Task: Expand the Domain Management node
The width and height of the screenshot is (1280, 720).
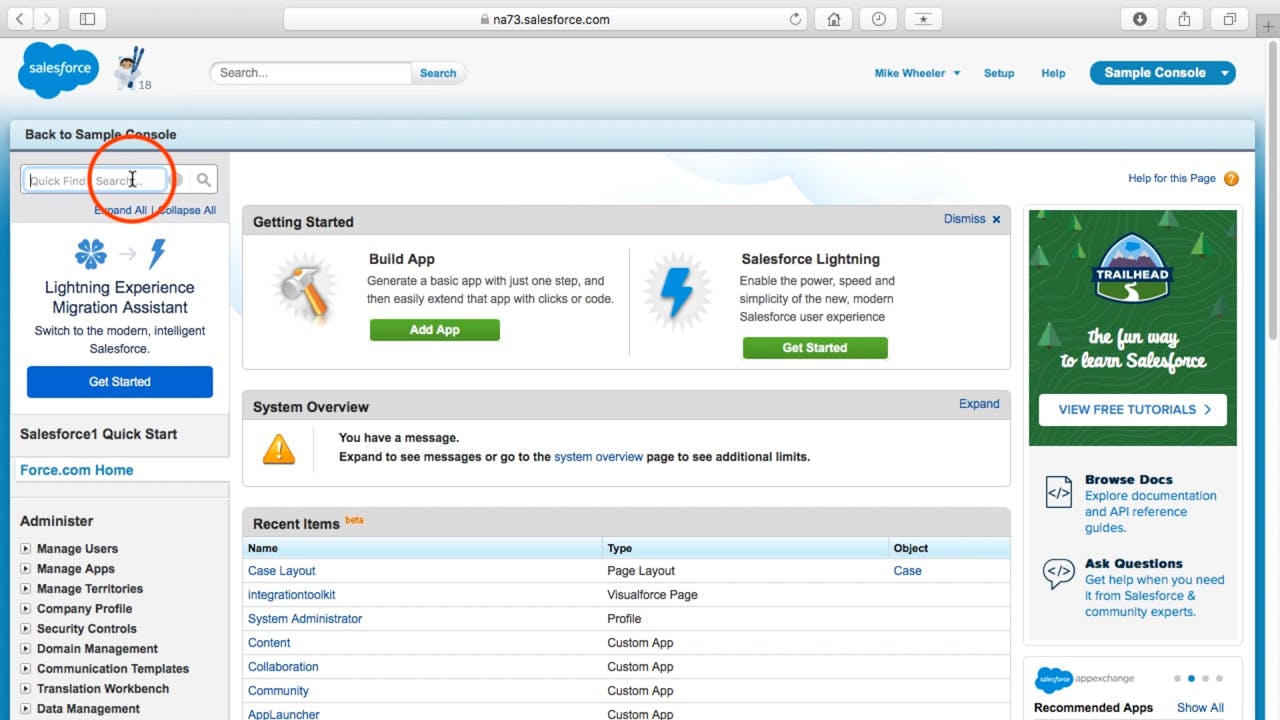Action: 26,649
